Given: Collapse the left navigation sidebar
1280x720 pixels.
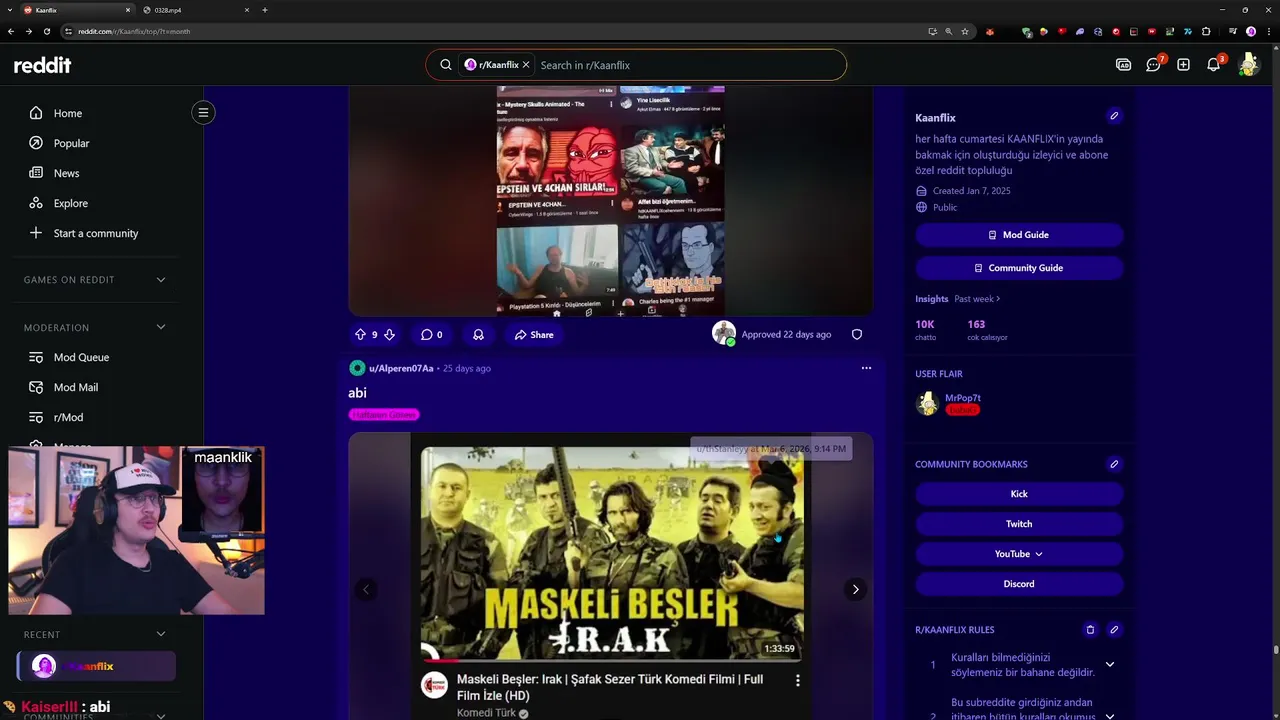Looking at the screenshot, I should pyautogui.click(x=203, y=112).
